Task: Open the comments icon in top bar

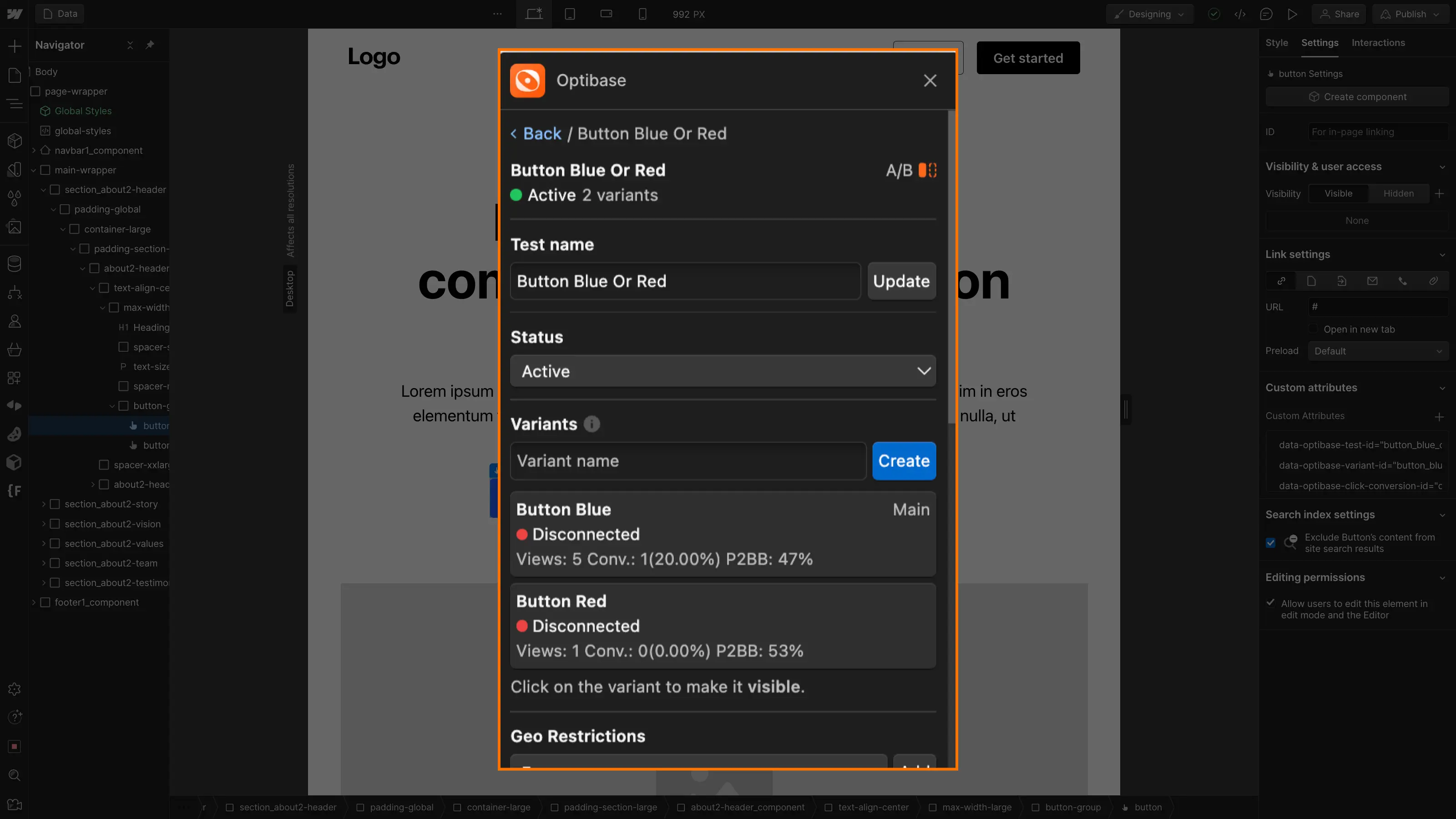Action: tap(1266, 14)
